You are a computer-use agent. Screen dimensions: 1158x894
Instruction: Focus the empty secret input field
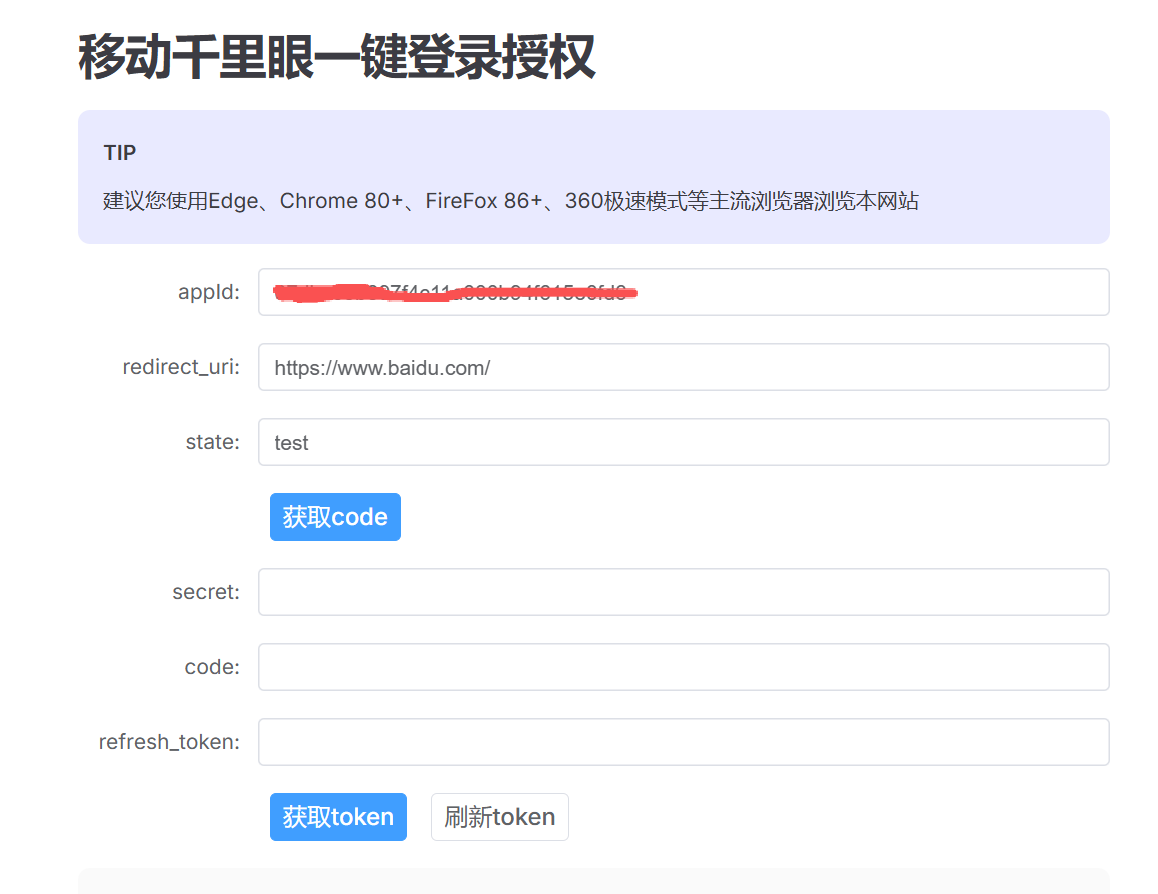(x=683, y=592)
